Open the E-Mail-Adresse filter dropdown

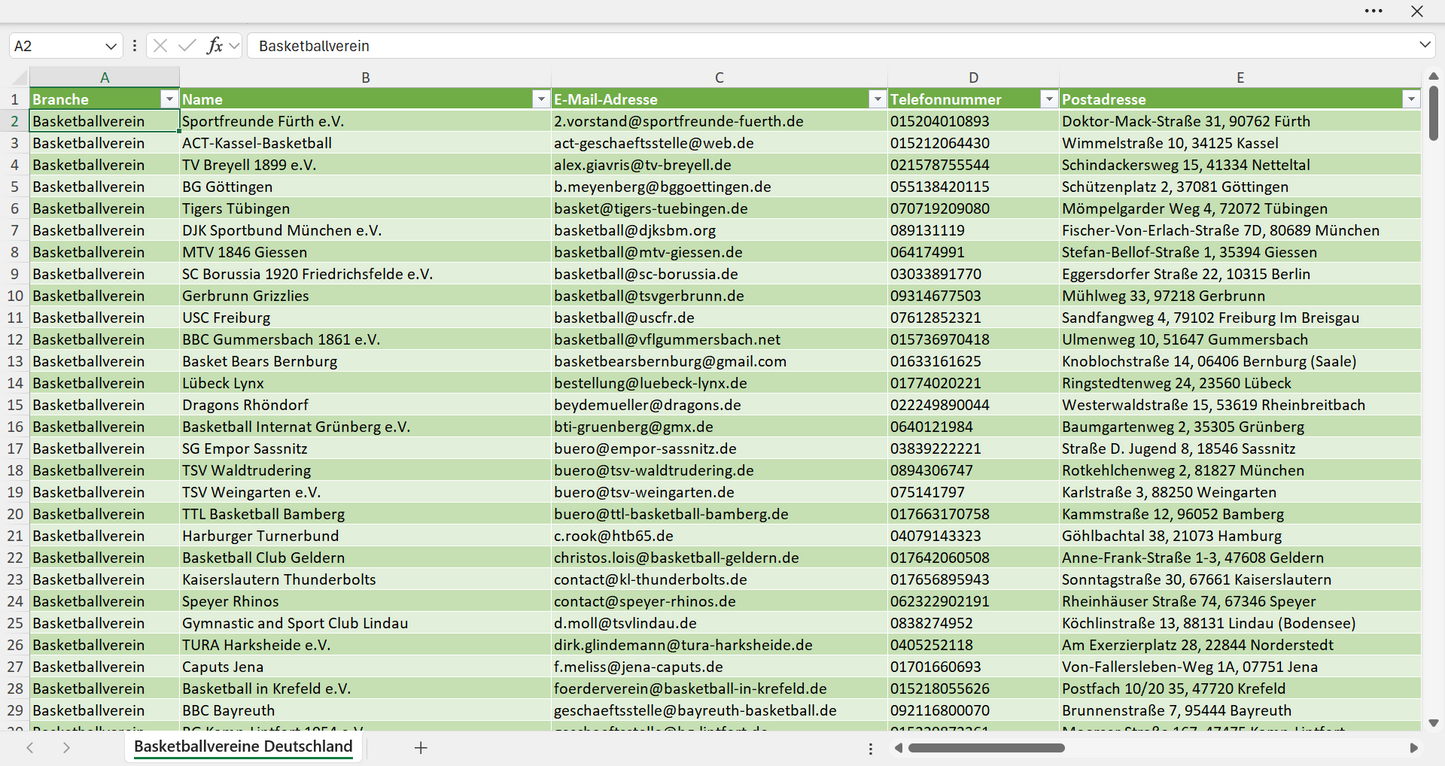click(877, 99)
